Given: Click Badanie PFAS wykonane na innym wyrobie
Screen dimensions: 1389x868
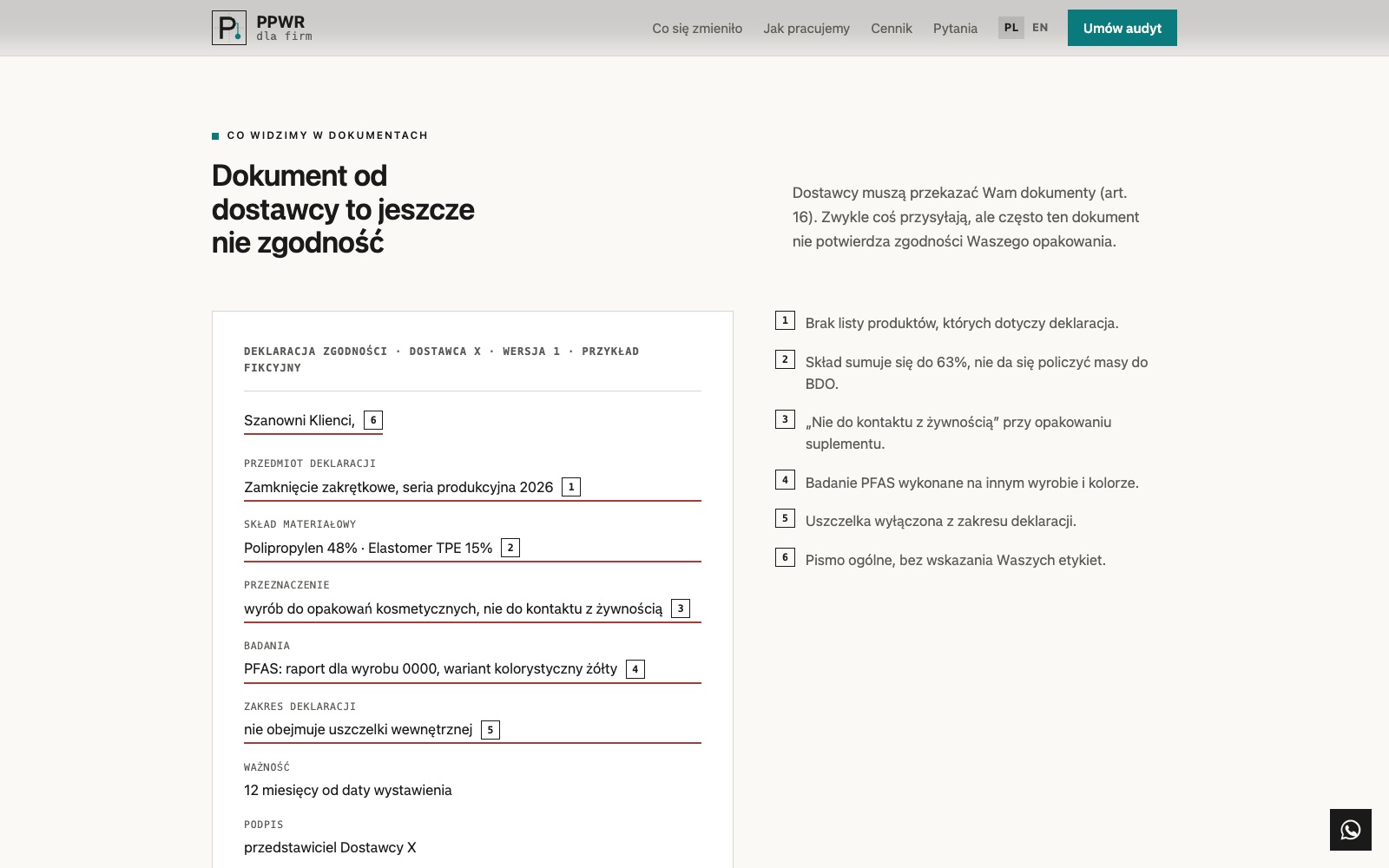Looking at the screenshot, I should (972, 483).
